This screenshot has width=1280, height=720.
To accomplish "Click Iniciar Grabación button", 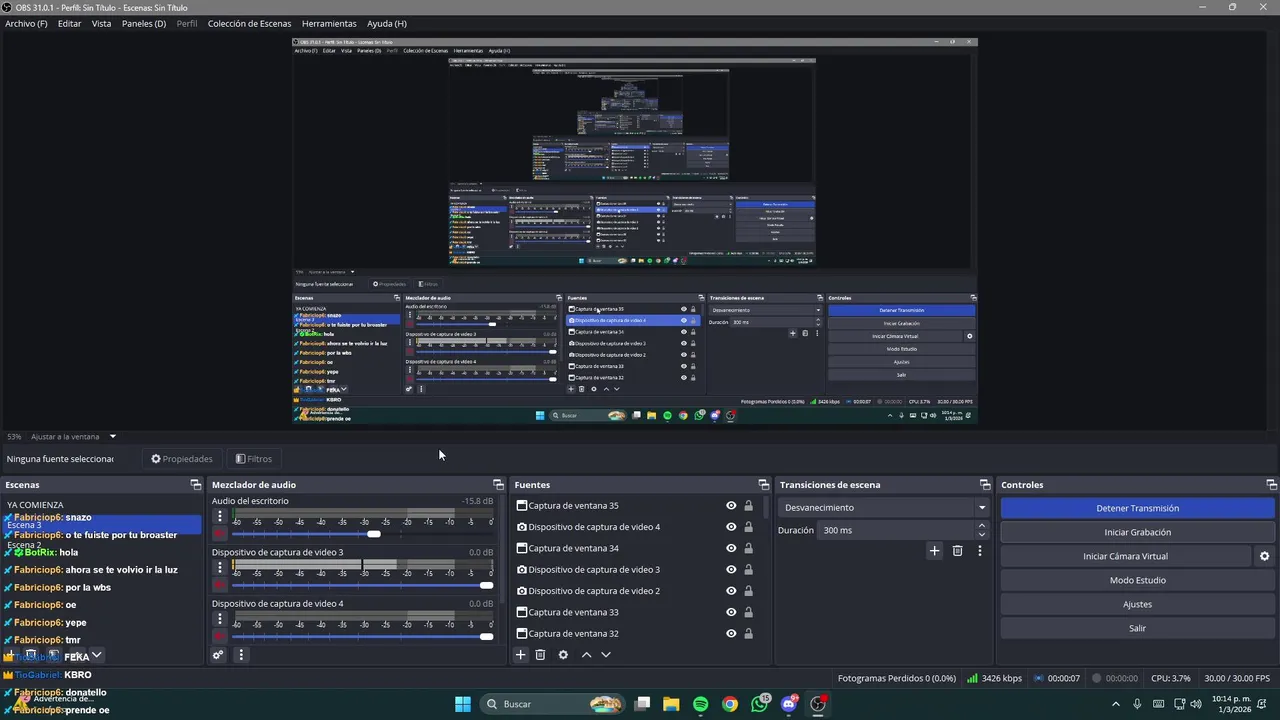I will coord(1137,532).
